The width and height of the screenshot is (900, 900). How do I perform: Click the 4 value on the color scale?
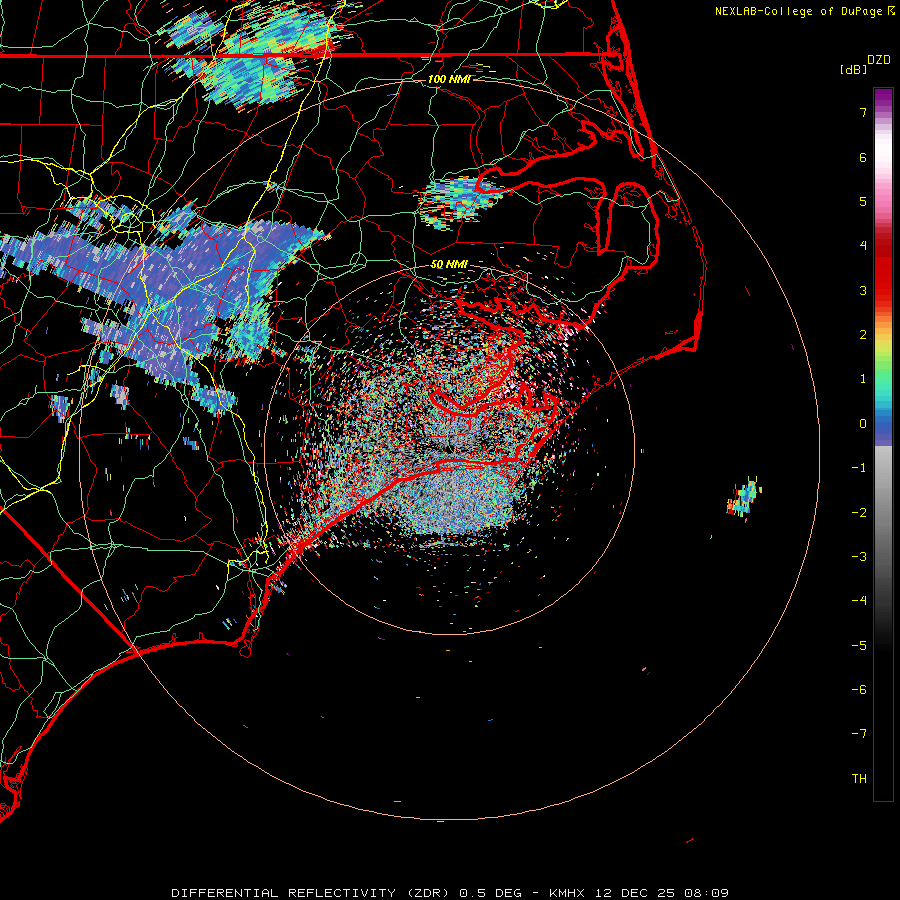click(x=863, y=246)
